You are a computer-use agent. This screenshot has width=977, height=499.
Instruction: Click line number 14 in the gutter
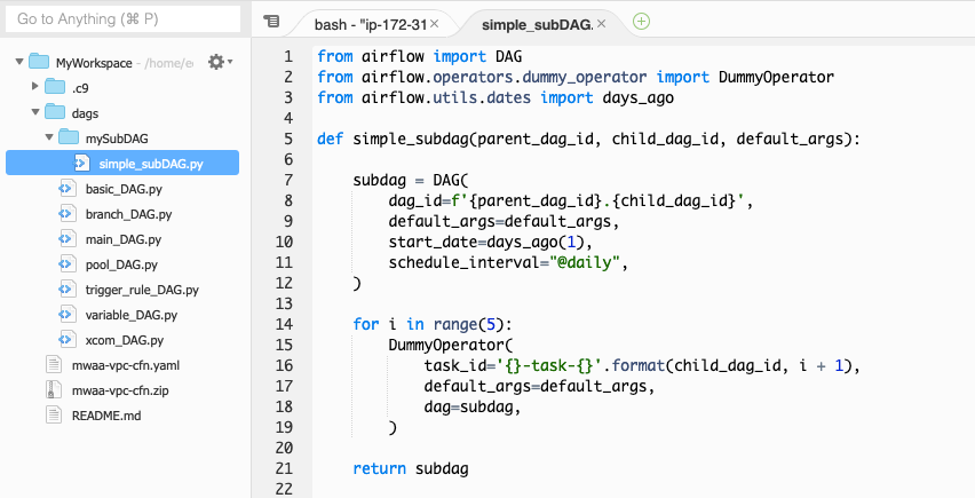[283, 324]
